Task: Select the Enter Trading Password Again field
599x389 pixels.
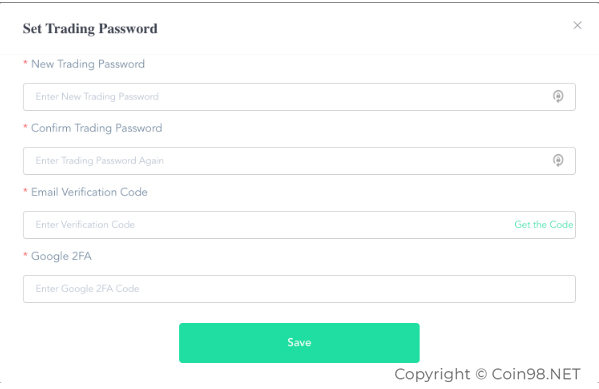Action: tap(299, 161)
